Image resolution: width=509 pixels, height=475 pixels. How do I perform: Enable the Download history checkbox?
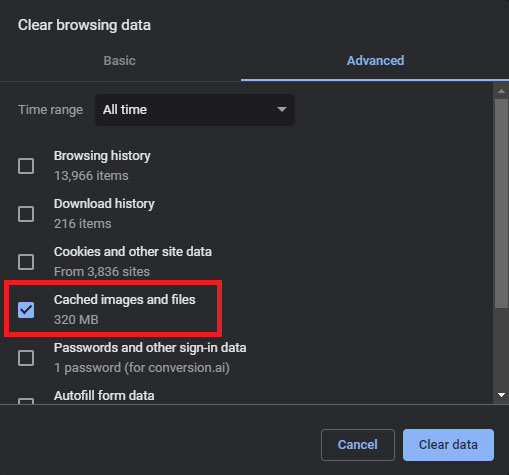[x=26, y=214]
